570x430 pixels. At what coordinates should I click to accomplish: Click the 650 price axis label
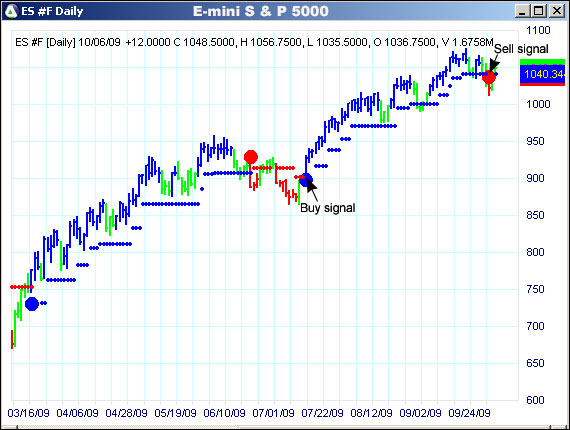pos(535,363)
